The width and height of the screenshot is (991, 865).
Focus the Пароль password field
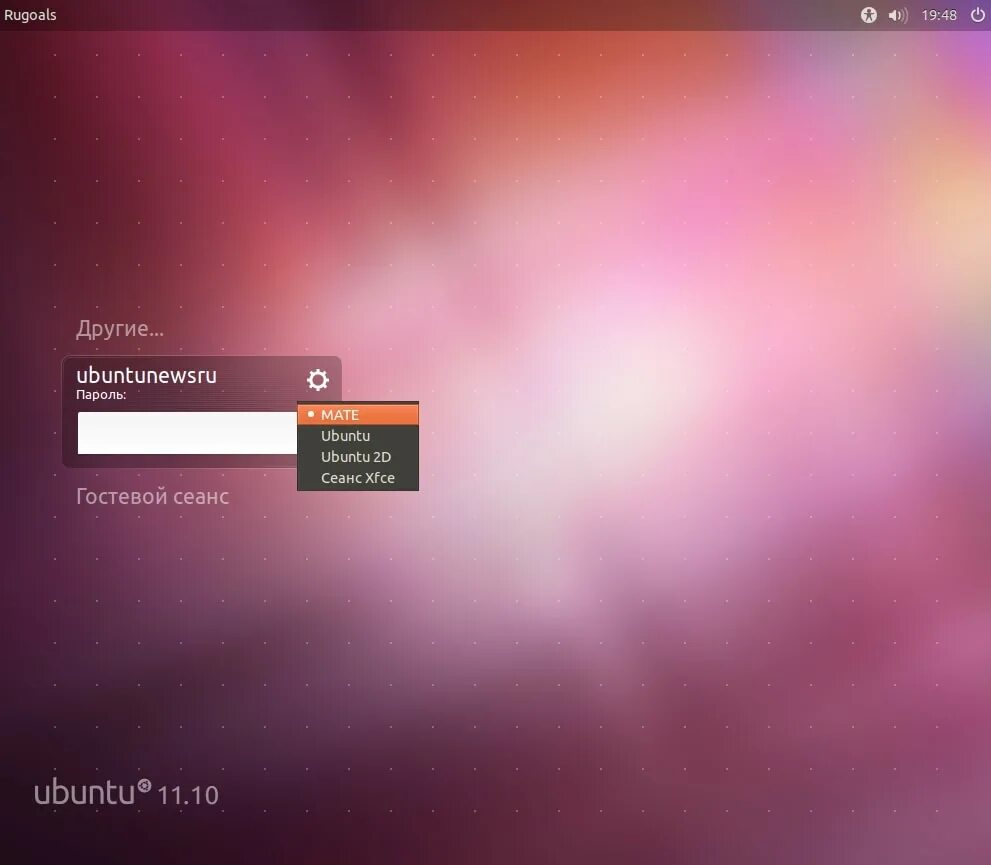[x=187, y=433]
